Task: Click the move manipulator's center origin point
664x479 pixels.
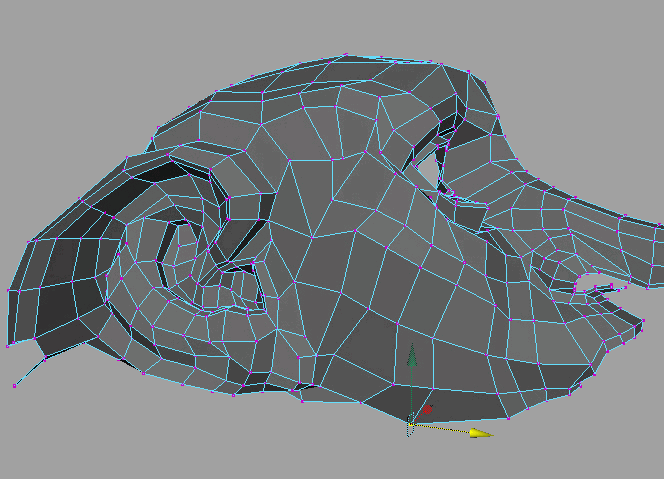Action: point(410,426)
